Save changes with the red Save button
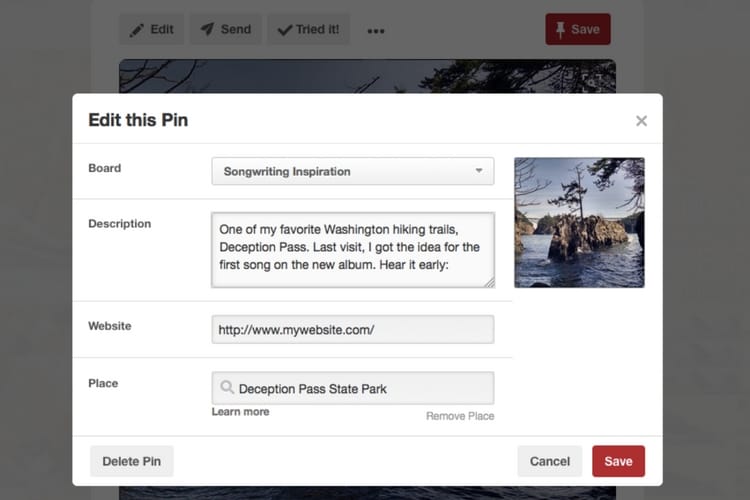Image resolution: width=750 pixels, height=500 pixels. coord(618,461)
